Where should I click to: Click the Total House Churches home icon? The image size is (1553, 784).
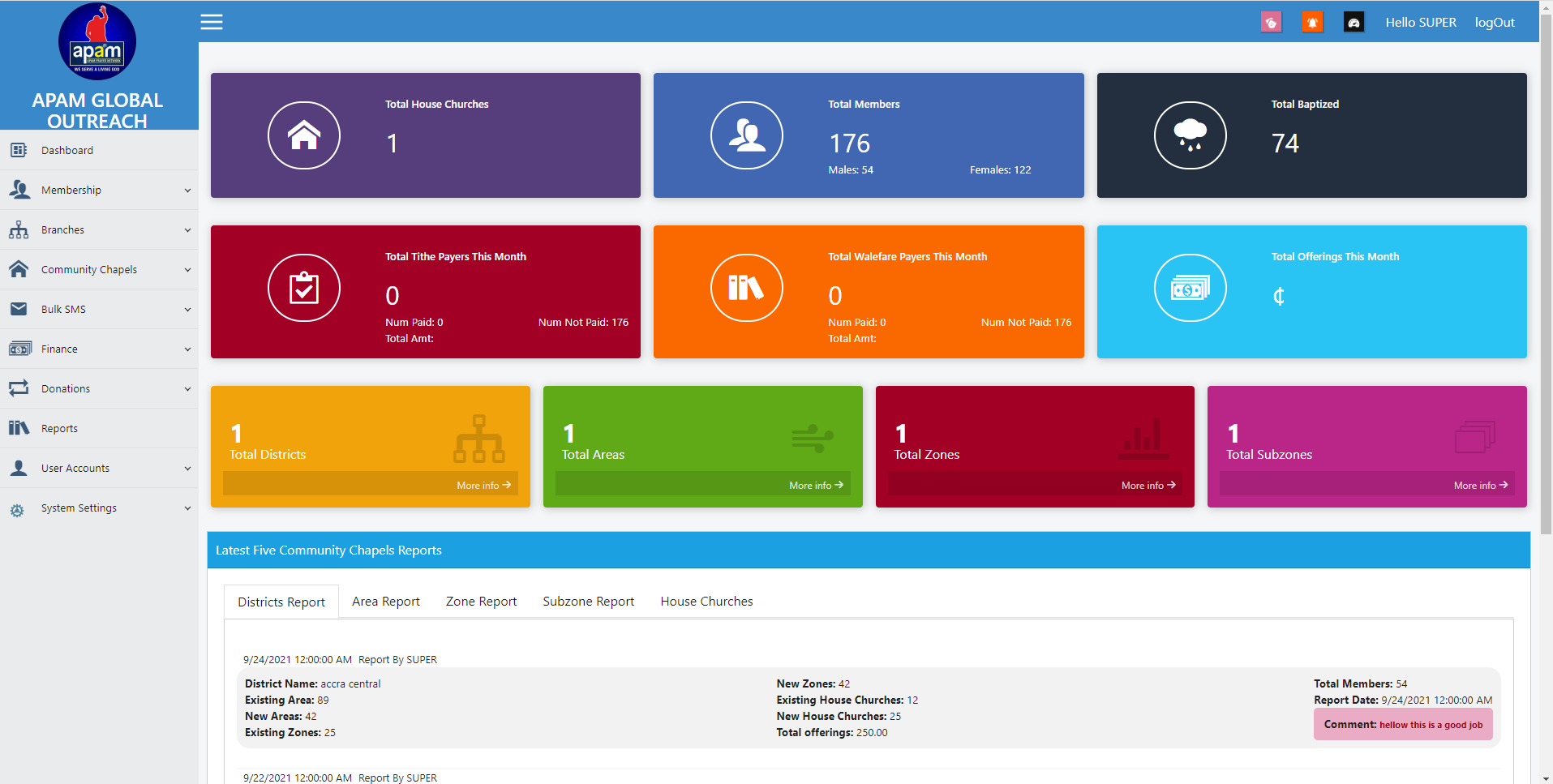pyautogui.click(x=304, y=135)
